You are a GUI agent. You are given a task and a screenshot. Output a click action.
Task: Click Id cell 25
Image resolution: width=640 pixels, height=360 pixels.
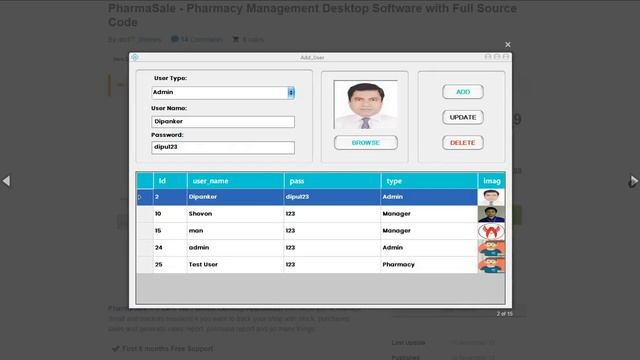pyautogui.click(x=170, y=264)
